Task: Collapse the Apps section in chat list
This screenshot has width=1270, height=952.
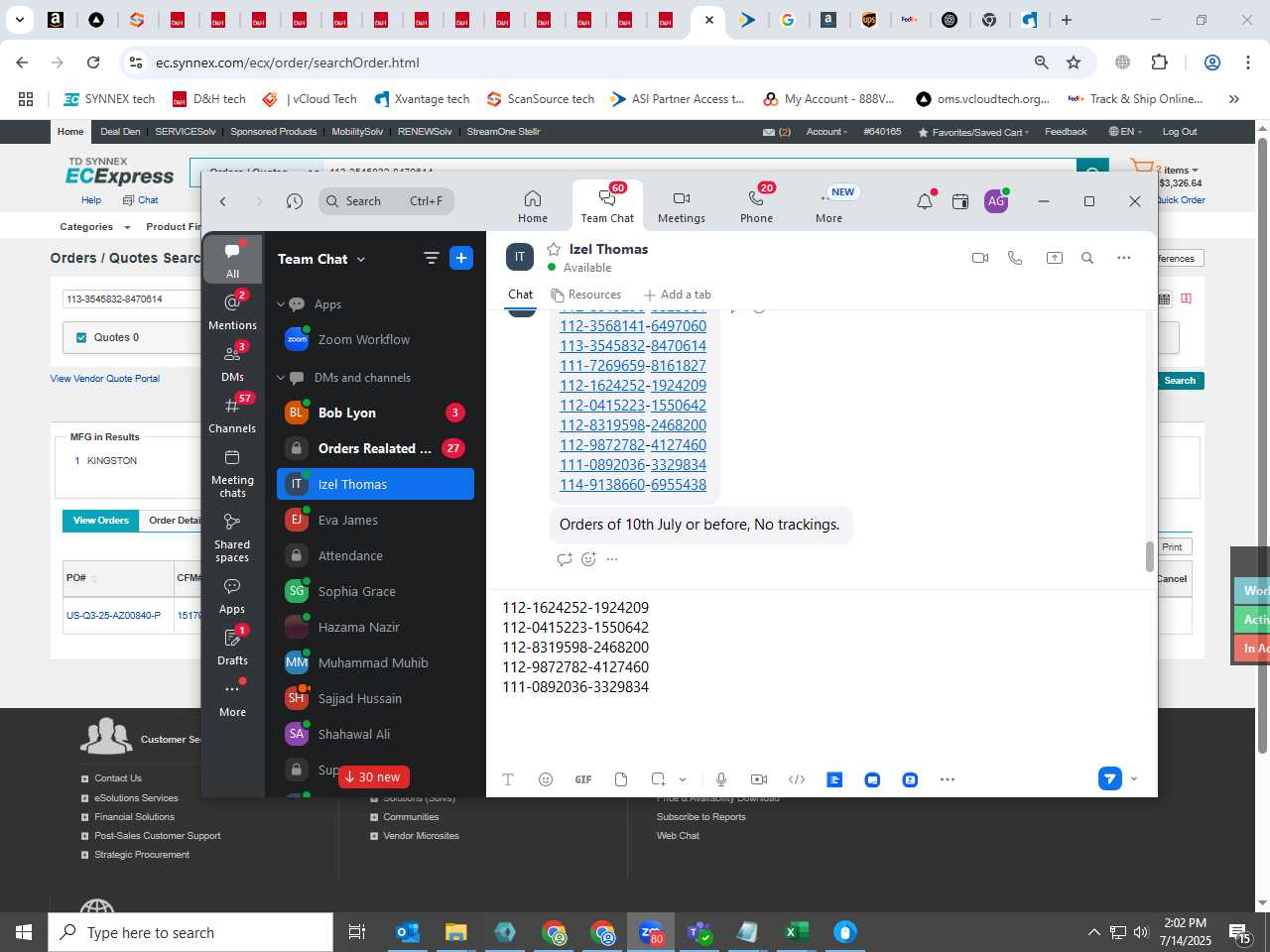Action: coord(281,304)
